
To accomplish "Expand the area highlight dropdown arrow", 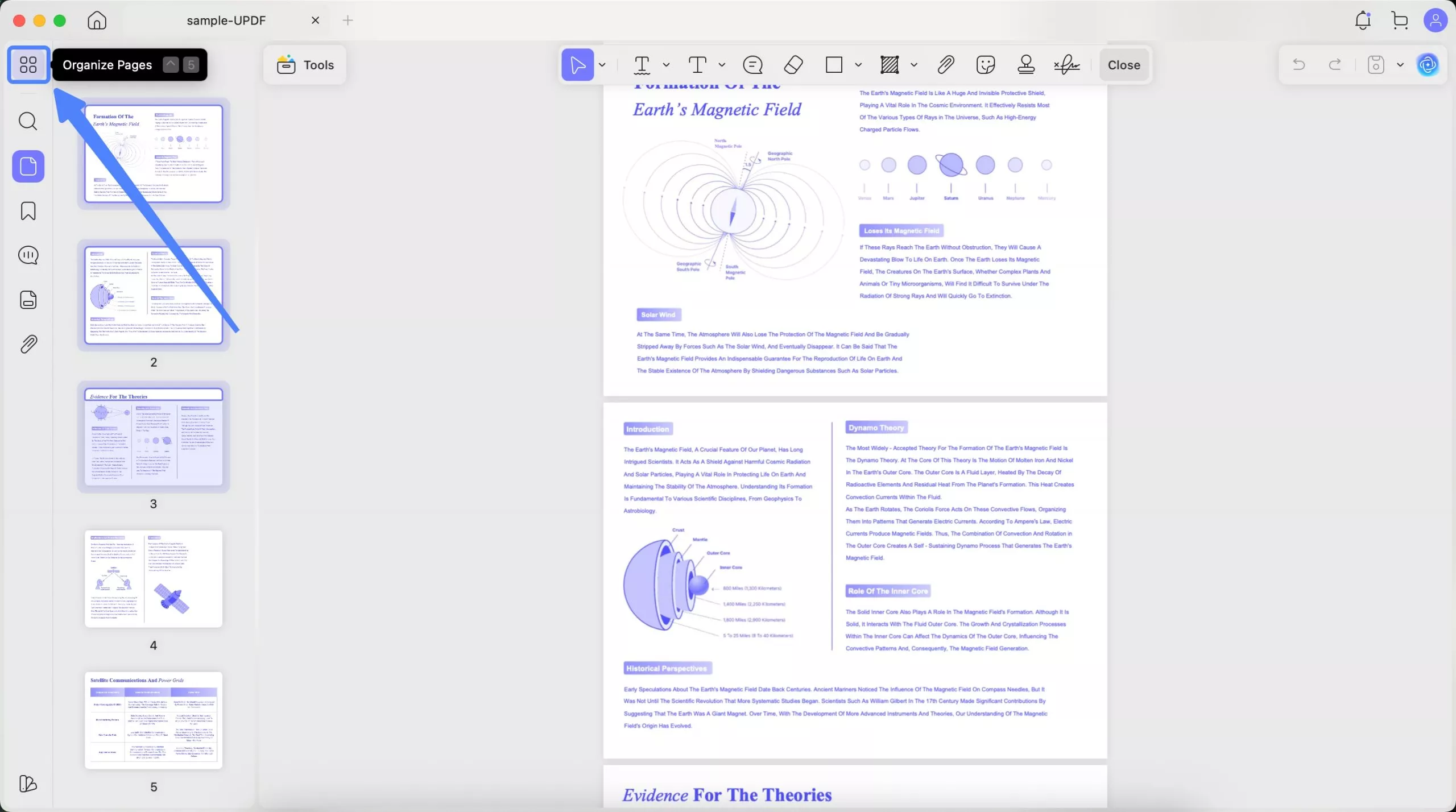I will point(914,65).
